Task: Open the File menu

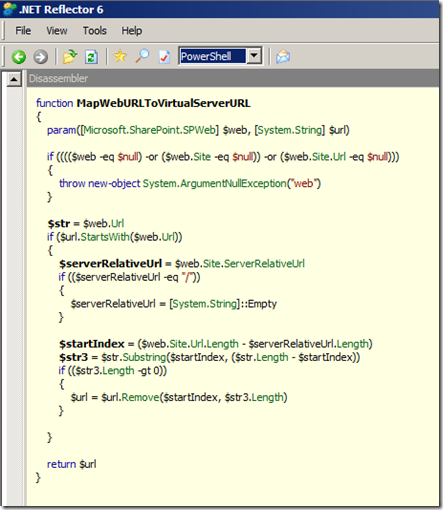Action: pos(23,31)
